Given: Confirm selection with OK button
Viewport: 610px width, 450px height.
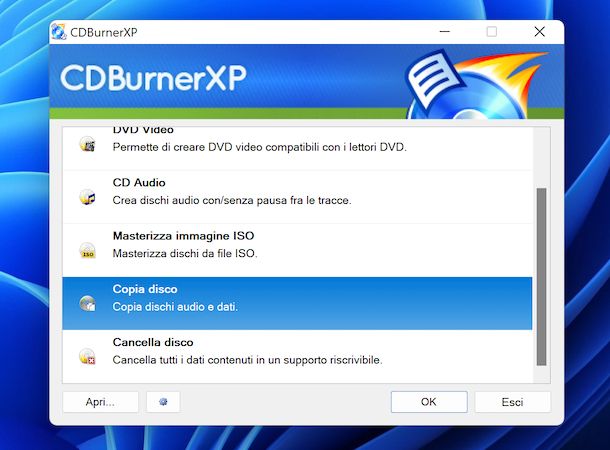Looking at the screenshot, I should pos(429,402).
